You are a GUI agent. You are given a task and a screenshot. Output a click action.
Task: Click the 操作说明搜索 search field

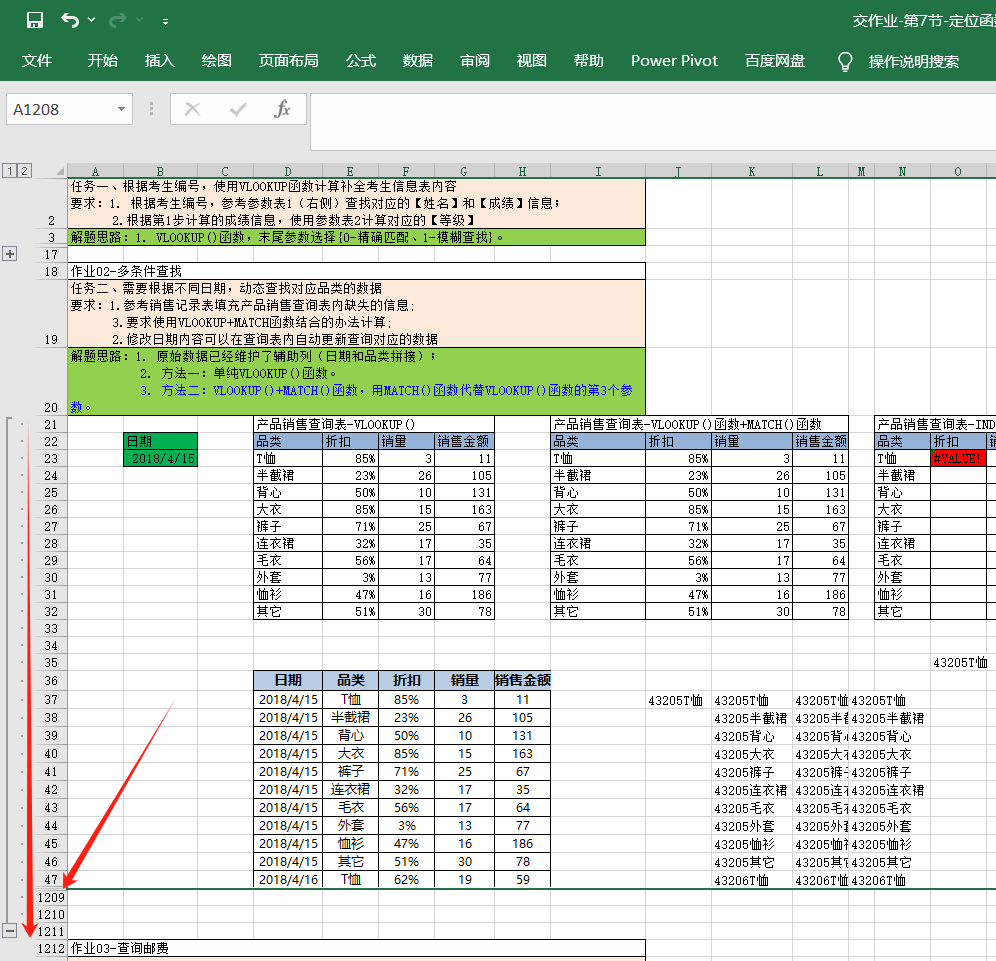click(913, 62)
